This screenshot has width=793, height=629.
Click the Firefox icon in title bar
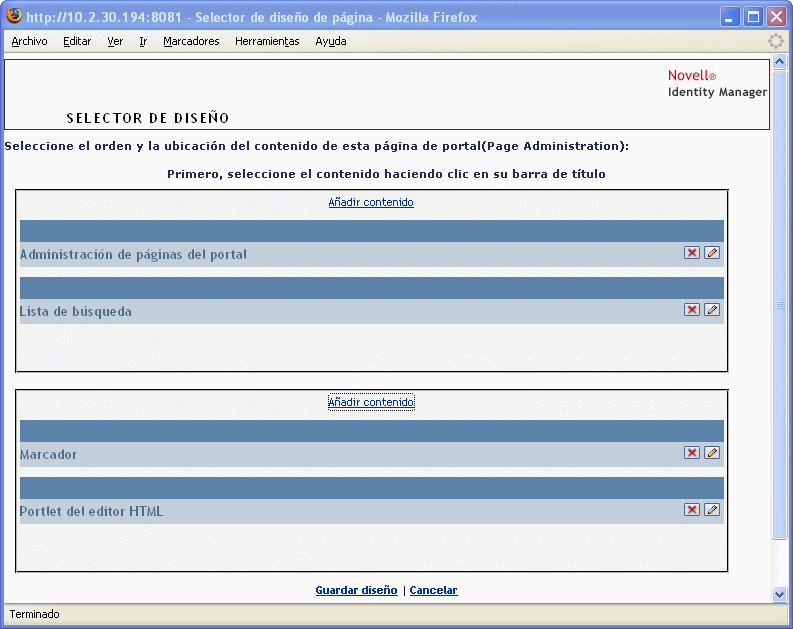[14, 16]
